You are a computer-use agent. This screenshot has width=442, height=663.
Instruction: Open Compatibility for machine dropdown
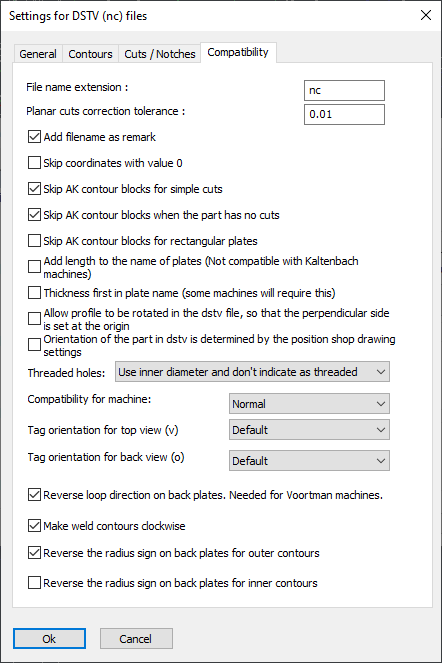coord(309,404)
